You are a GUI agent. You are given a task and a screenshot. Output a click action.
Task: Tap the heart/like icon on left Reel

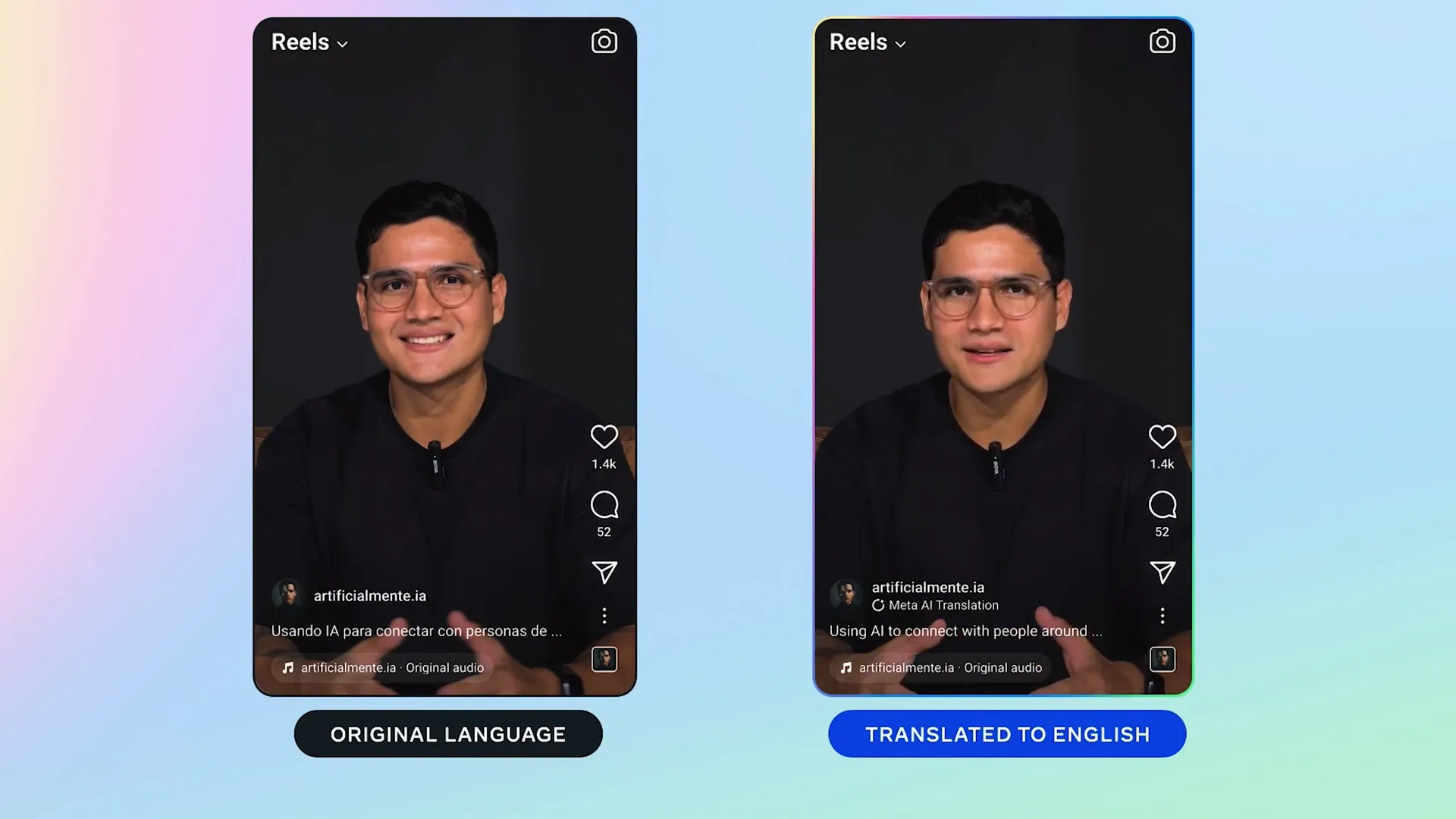point(604,436)
